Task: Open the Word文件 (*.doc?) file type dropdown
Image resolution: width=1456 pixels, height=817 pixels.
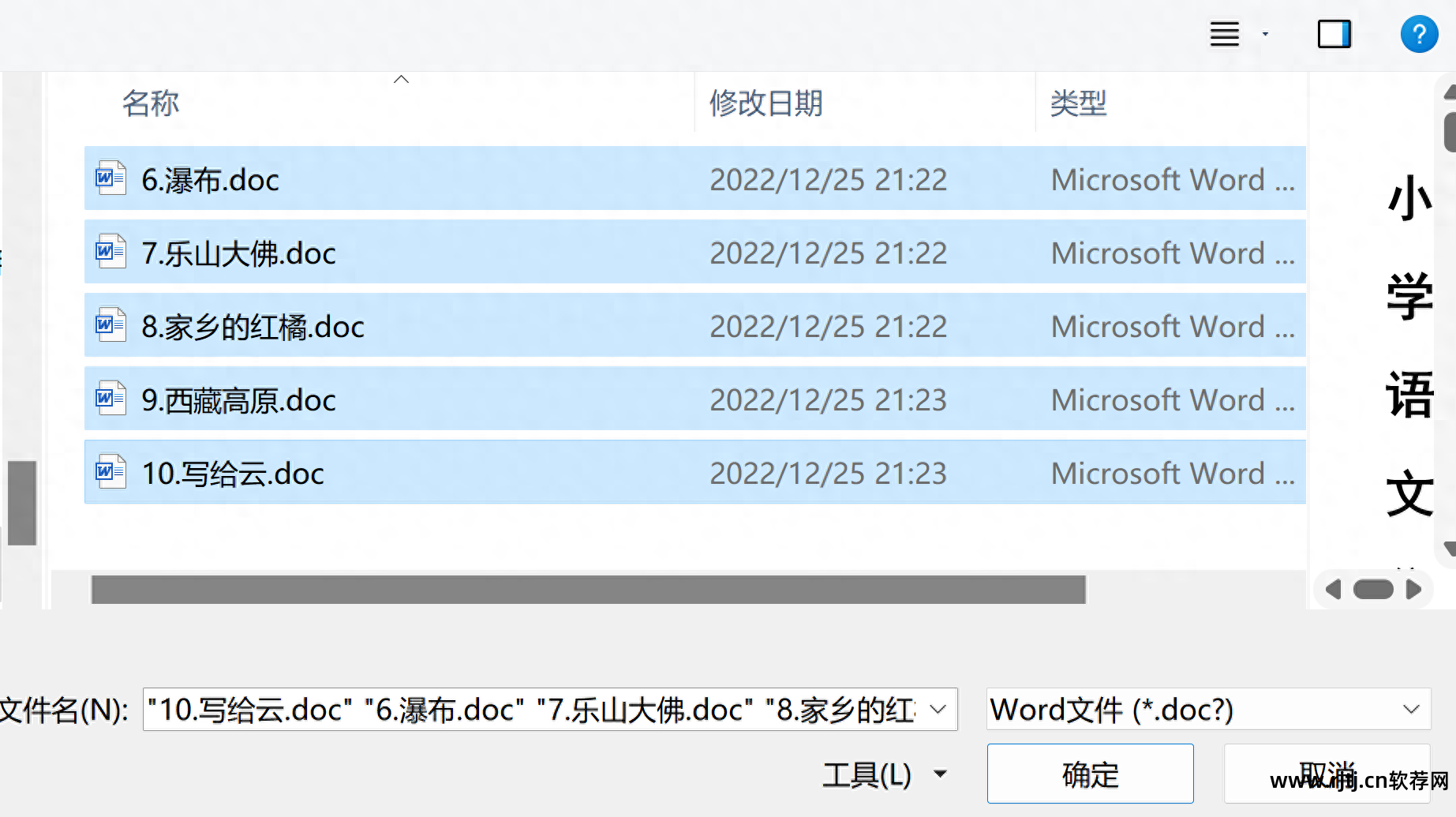Action: pos(1207,710)
